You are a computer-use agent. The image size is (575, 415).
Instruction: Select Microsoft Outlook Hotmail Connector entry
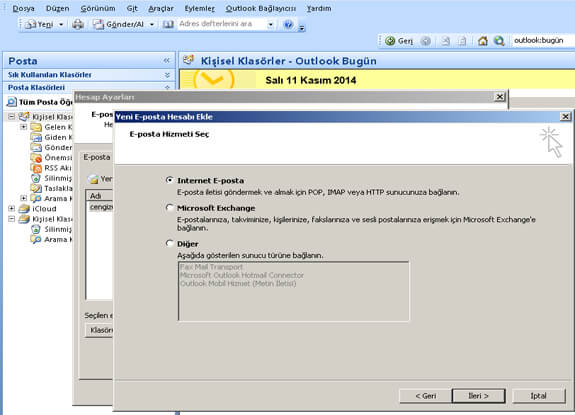pos(242,275)
